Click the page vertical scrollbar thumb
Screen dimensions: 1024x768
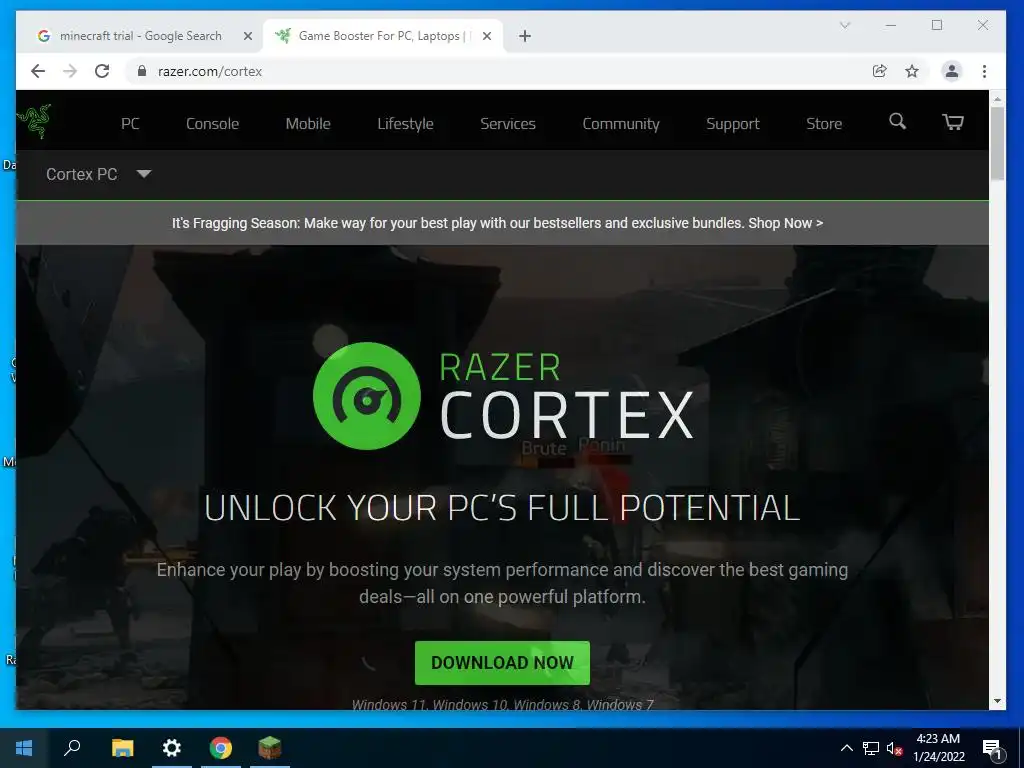997,144
